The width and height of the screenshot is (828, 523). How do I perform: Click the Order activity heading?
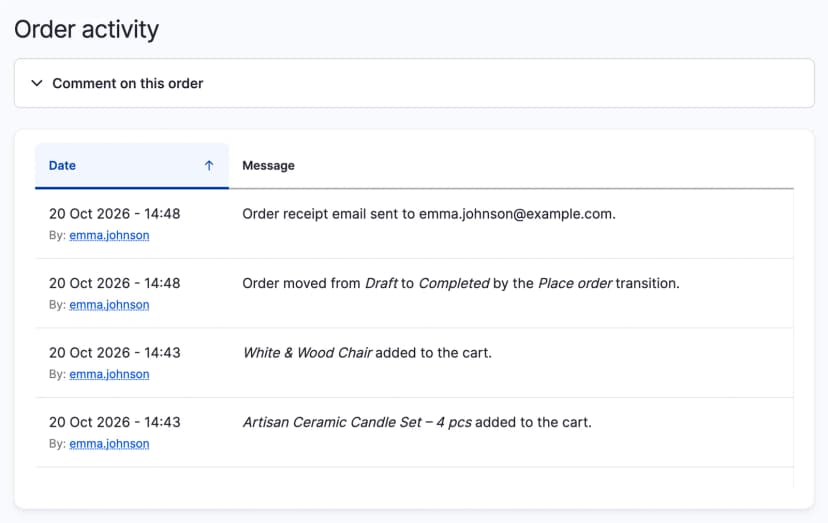pyautogui.click(x=87, y=29)
